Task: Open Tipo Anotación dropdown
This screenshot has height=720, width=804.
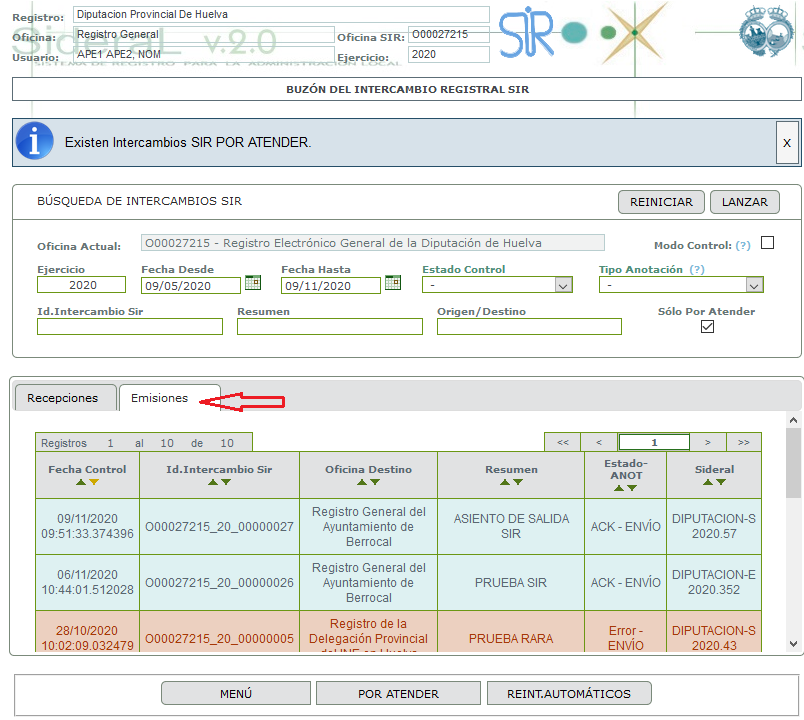Action: click(x=681, y=285)
